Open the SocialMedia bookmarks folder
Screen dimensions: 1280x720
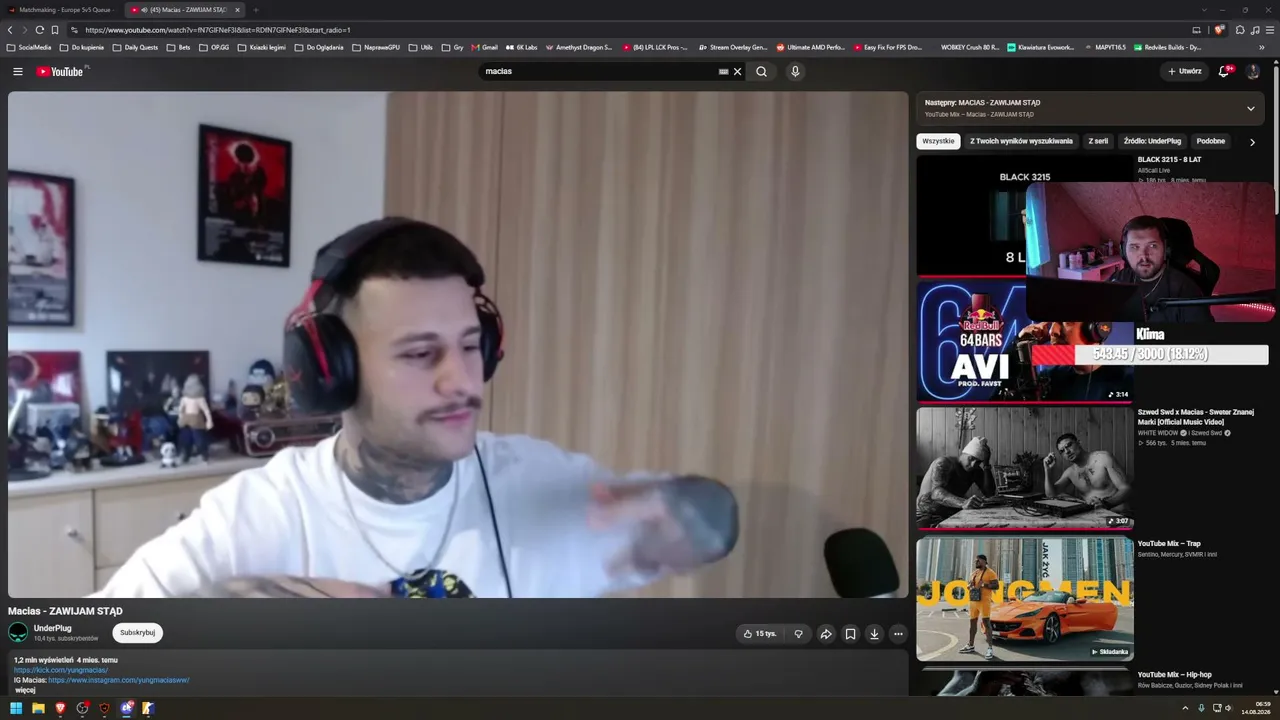[29, 47]
